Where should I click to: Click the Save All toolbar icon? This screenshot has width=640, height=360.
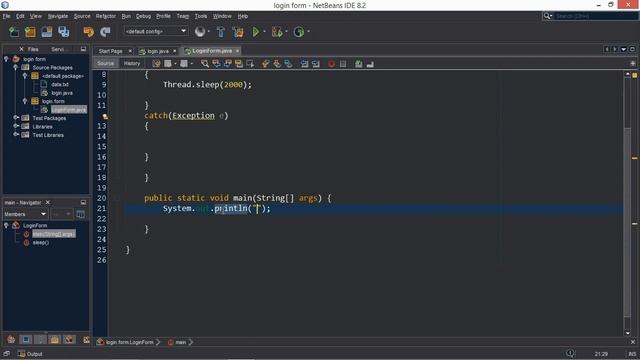tap(64, 32)
